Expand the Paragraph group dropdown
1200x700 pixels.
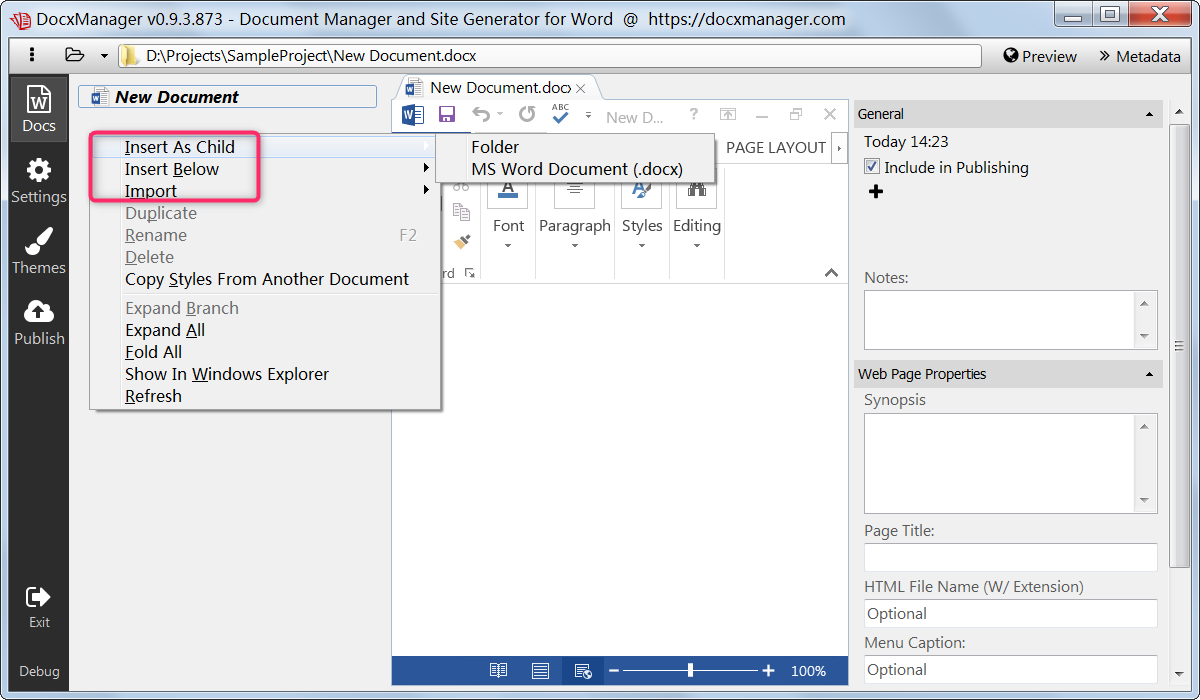pyautogui.click(x=575, y=246)
